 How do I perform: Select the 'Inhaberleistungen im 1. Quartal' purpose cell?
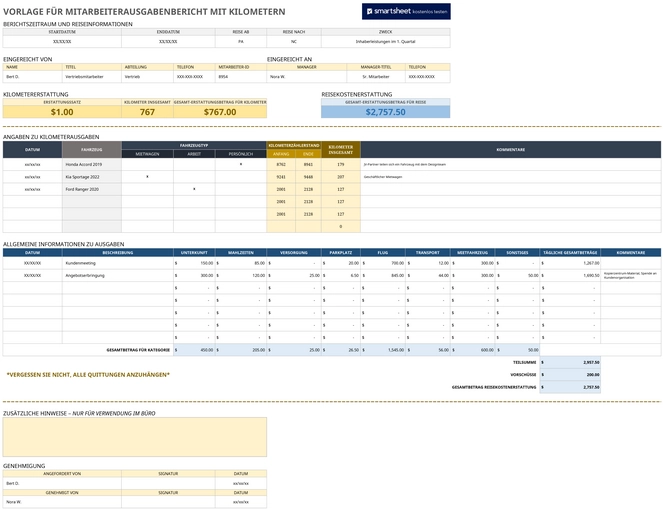[386, 41]
